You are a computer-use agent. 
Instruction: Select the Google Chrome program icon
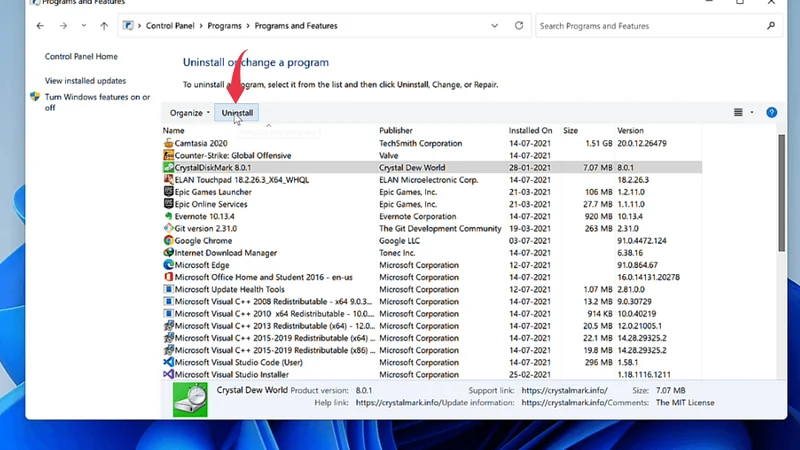(x=168, y=241)
